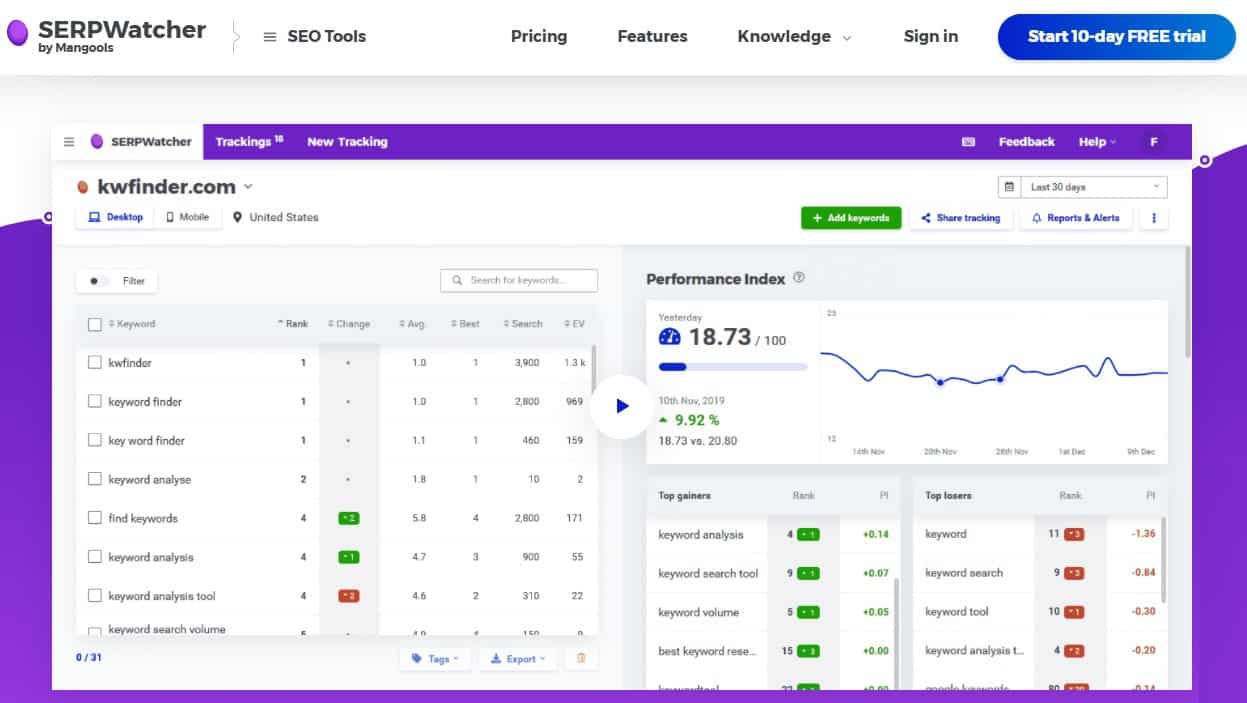Select keyword analysis in Top gainers
Screen dimensions: 1247x703
point(701,535)
